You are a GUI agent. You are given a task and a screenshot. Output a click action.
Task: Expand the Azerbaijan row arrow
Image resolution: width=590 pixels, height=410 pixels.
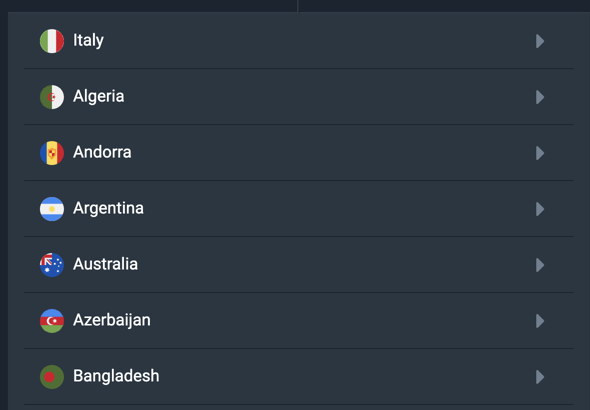[x=540, y=321]
